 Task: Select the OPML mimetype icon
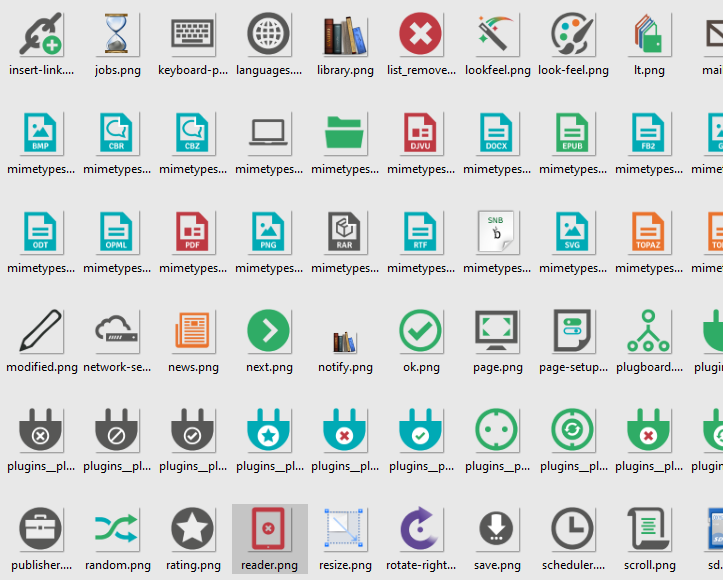tap(116, 232)
